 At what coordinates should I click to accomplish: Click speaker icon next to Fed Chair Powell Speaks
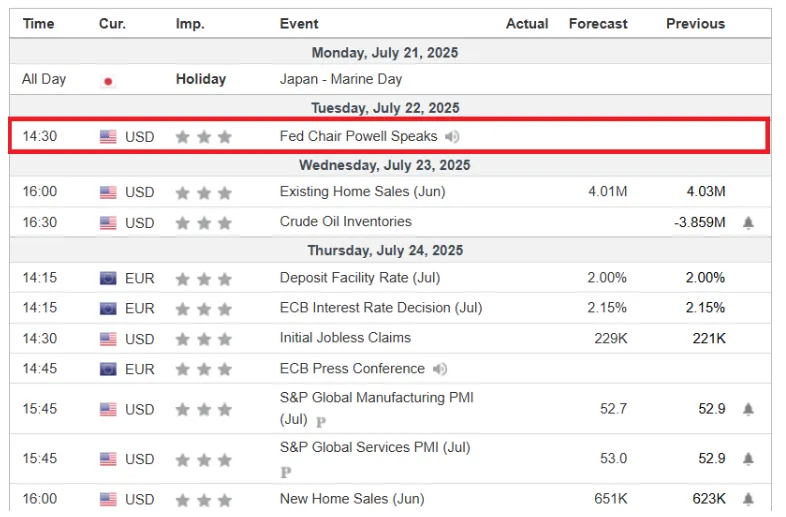(453, 137)
